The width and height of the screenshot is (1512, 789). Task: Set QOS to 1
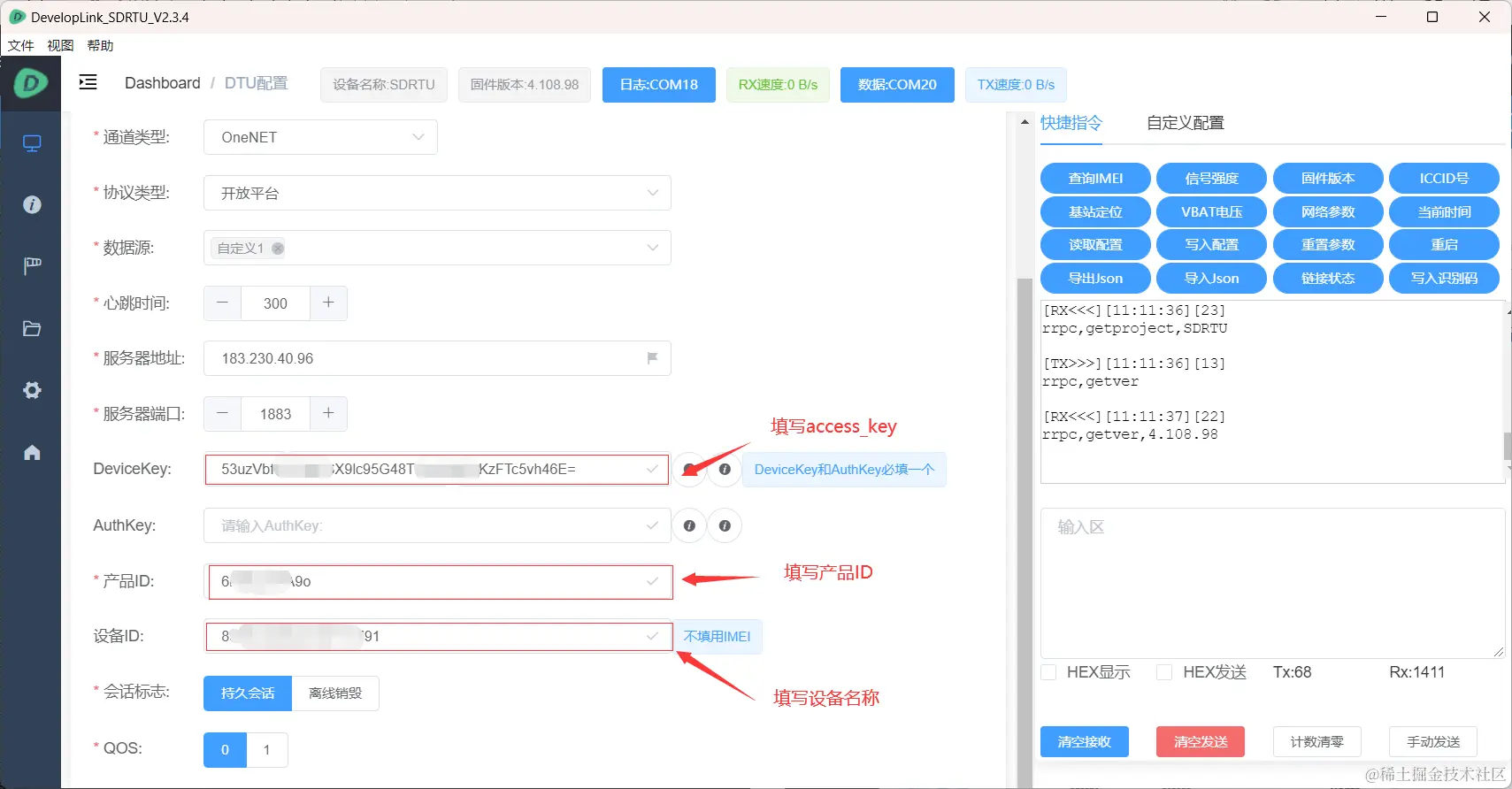point(267,750)
